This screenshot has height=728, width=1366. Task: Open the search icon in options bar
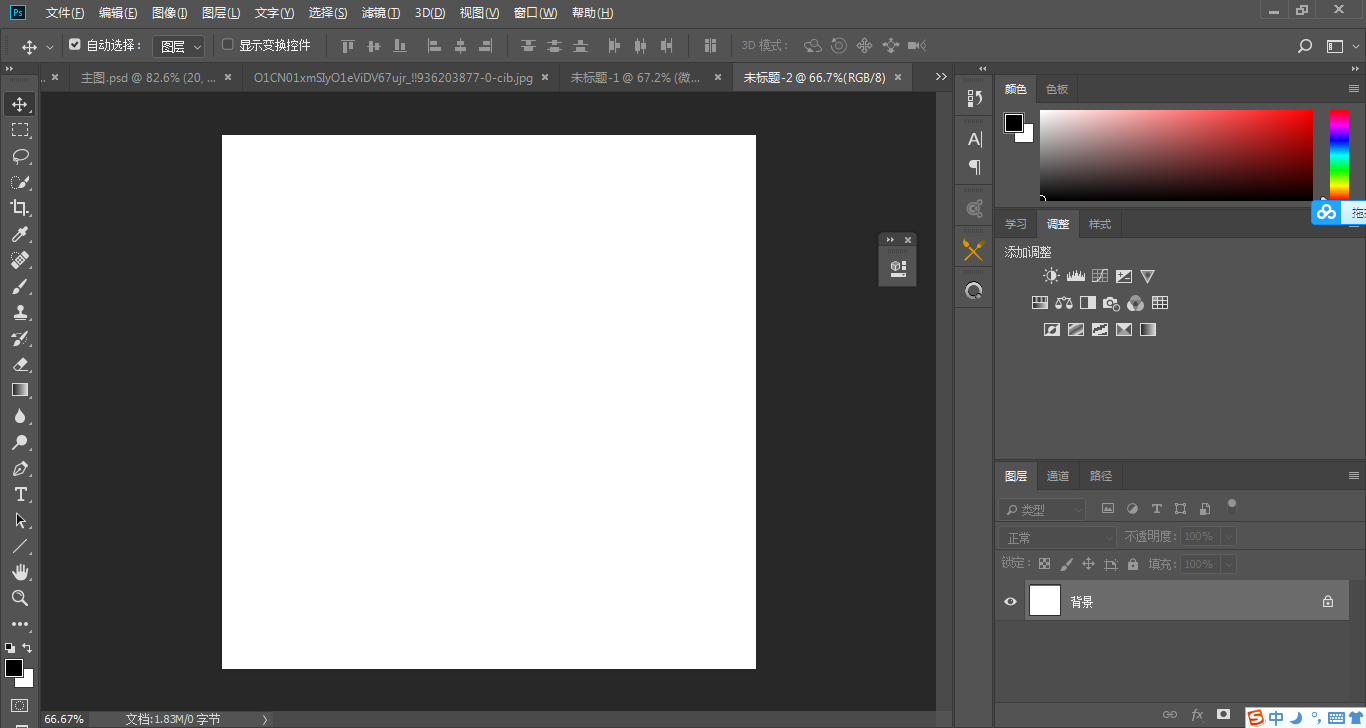[x=1305, y=46]
